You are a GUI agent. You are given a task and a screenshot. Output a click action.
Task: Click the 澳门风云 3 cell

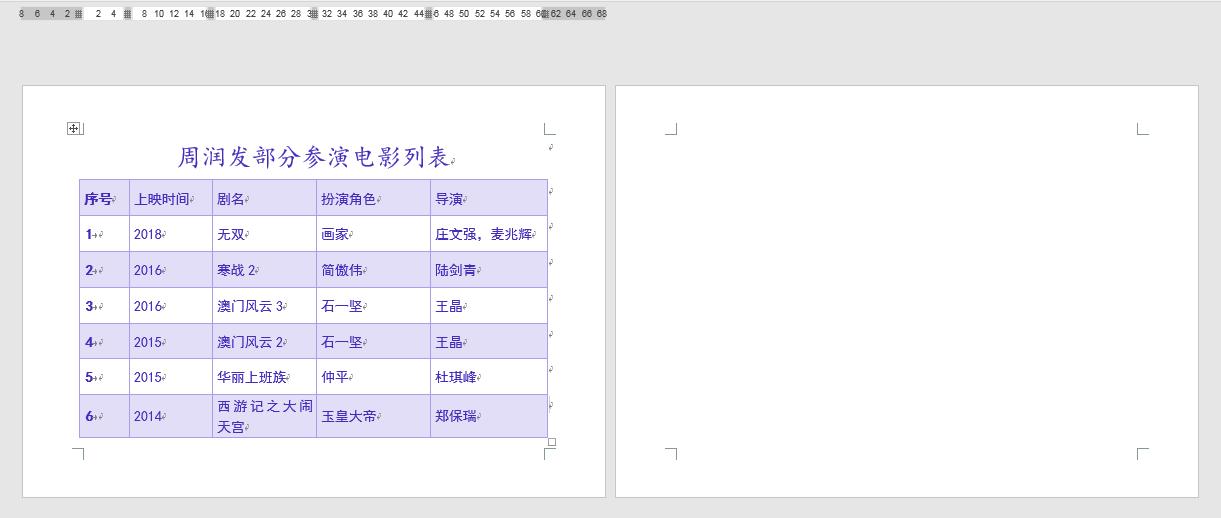click(x=264, y=306)
